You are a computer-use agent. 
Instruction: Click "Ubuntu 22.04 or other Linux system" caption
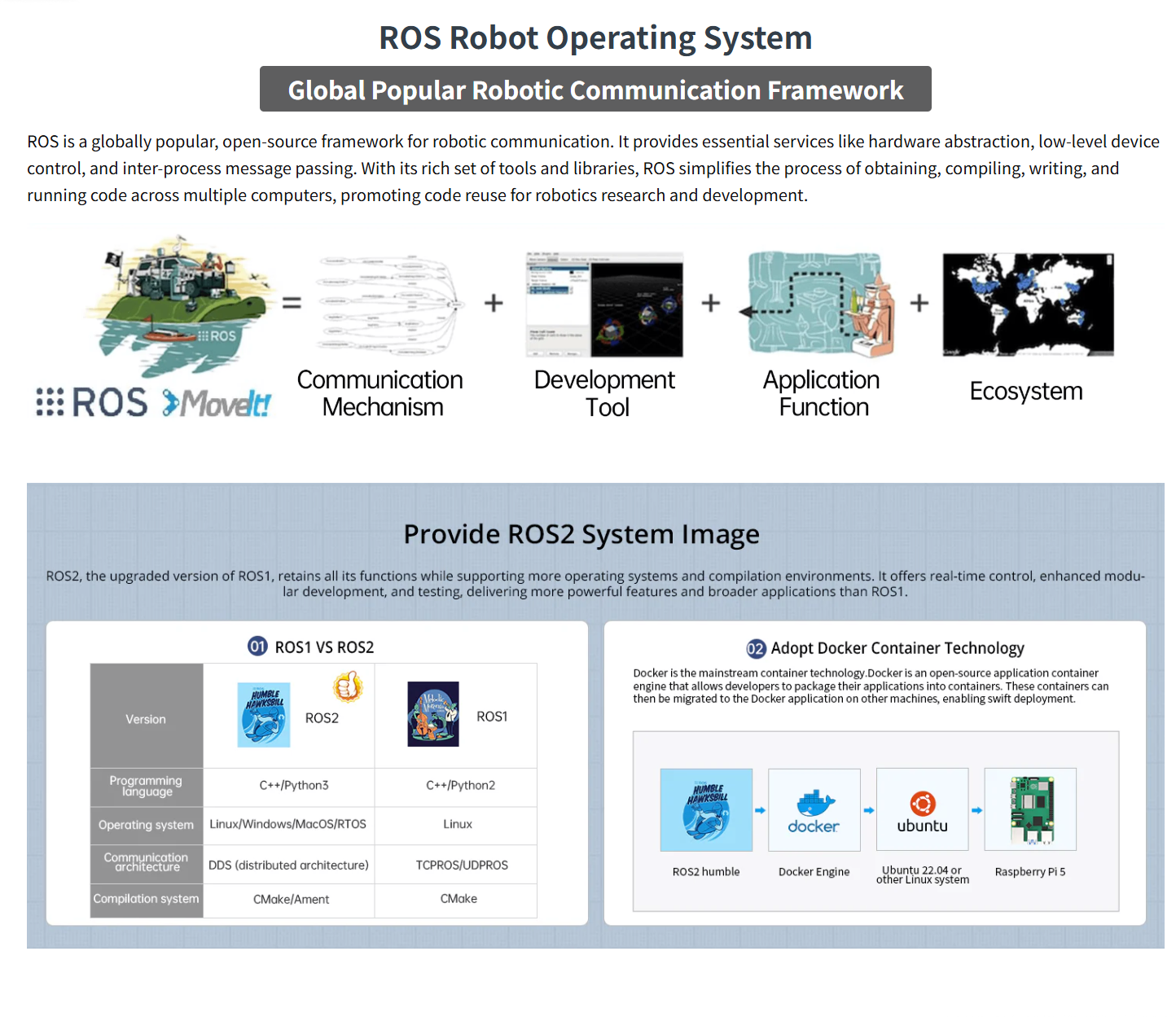coord(923,875)
